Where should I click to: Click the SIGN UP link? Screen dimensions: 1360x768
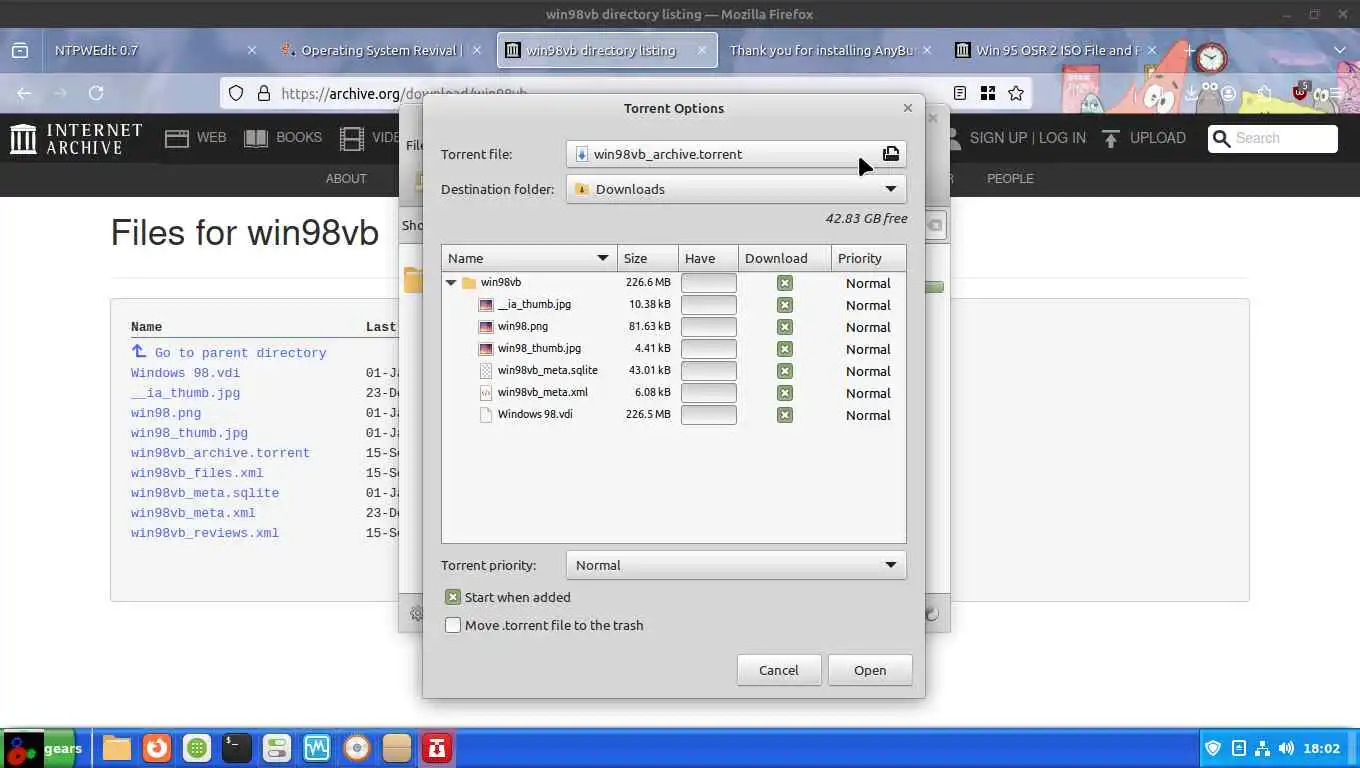[998, 138]
